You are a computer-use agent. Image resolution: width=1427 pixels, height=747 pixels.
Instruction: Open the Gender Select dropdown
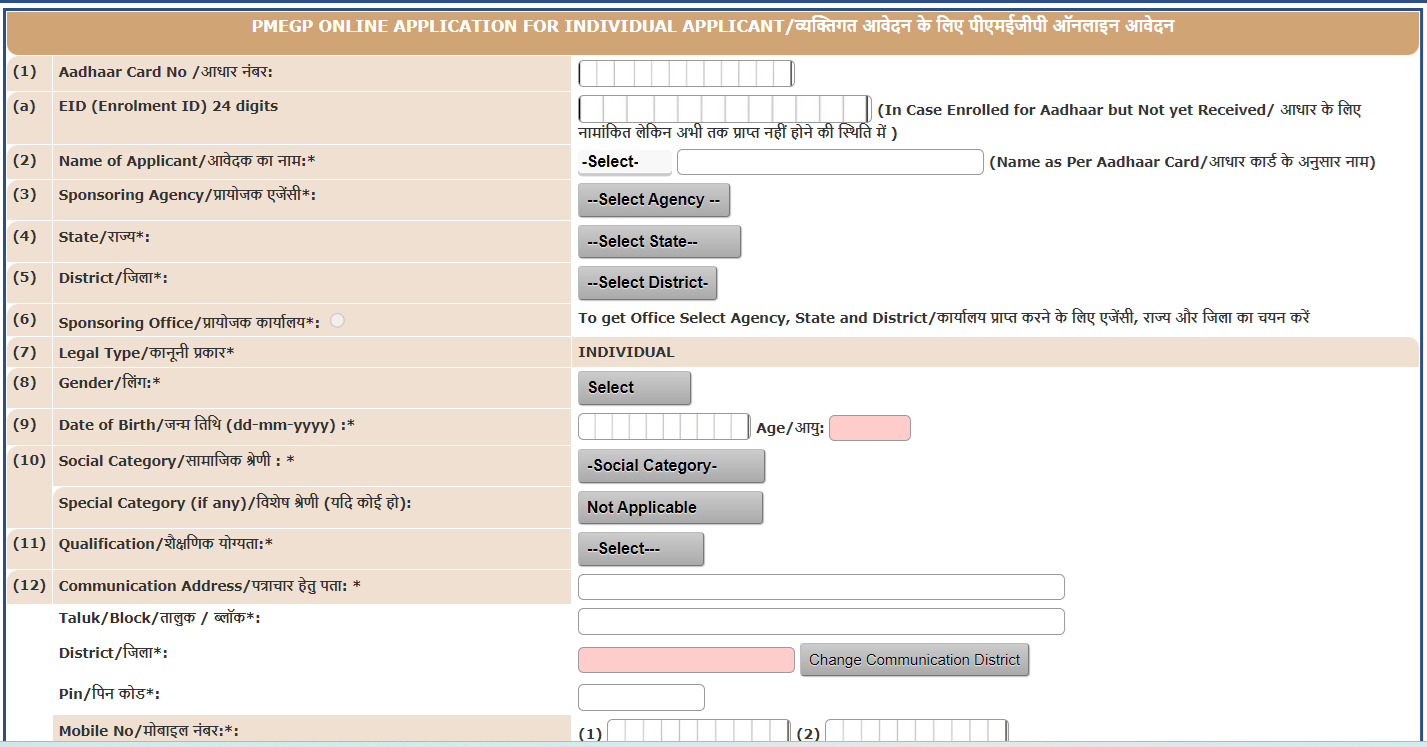[635, 388]
